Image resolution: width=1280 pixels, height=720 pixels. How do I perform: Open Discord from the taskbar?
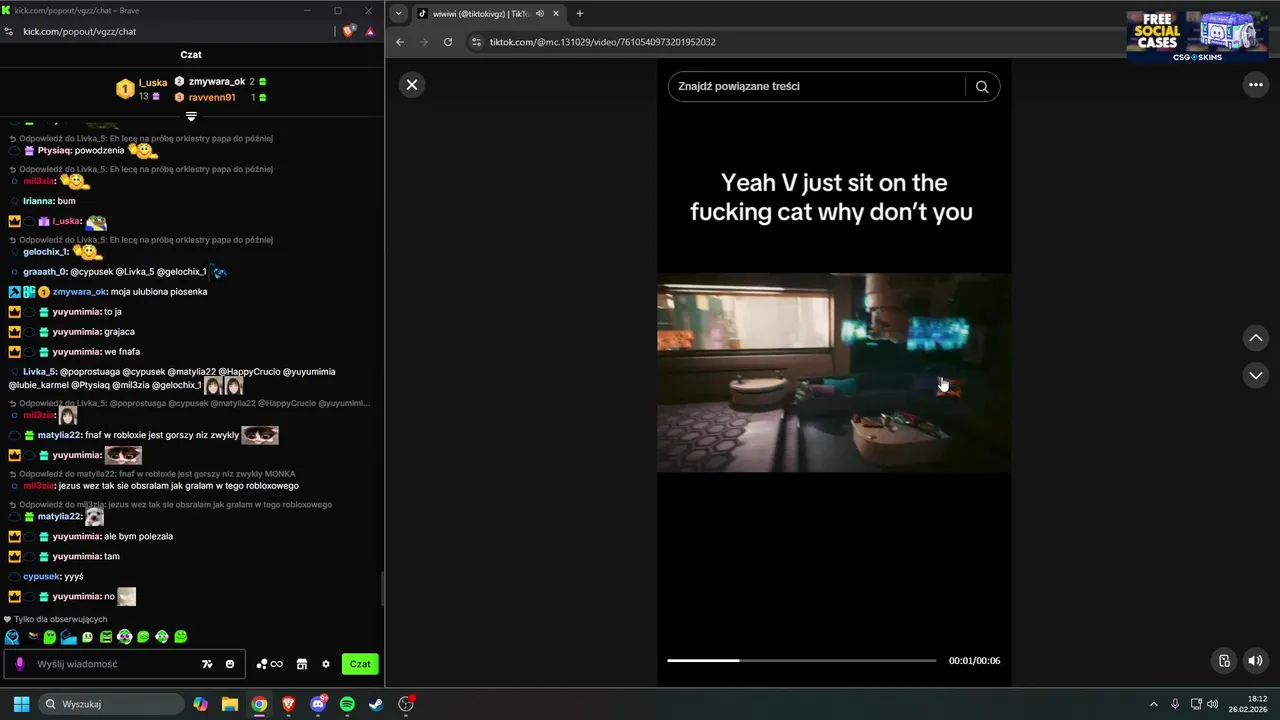click(318, 704)
